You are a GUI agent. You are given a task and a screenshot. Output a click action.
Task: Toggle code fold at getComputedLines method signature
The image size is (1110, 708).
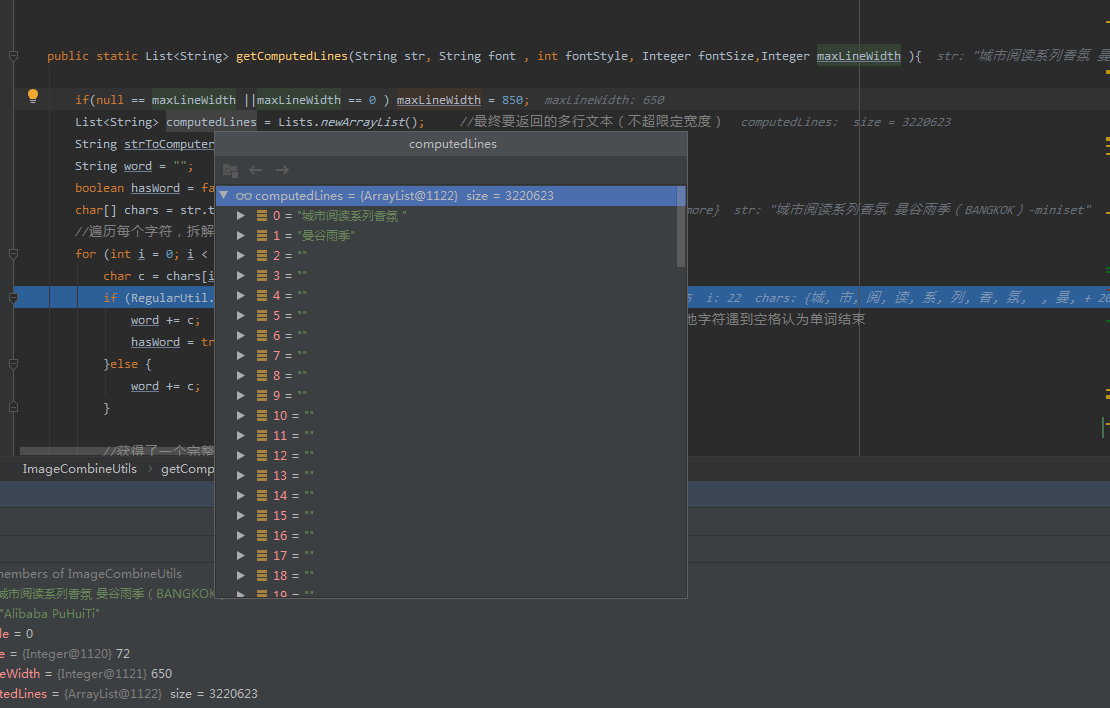click(x=13, y=56)
